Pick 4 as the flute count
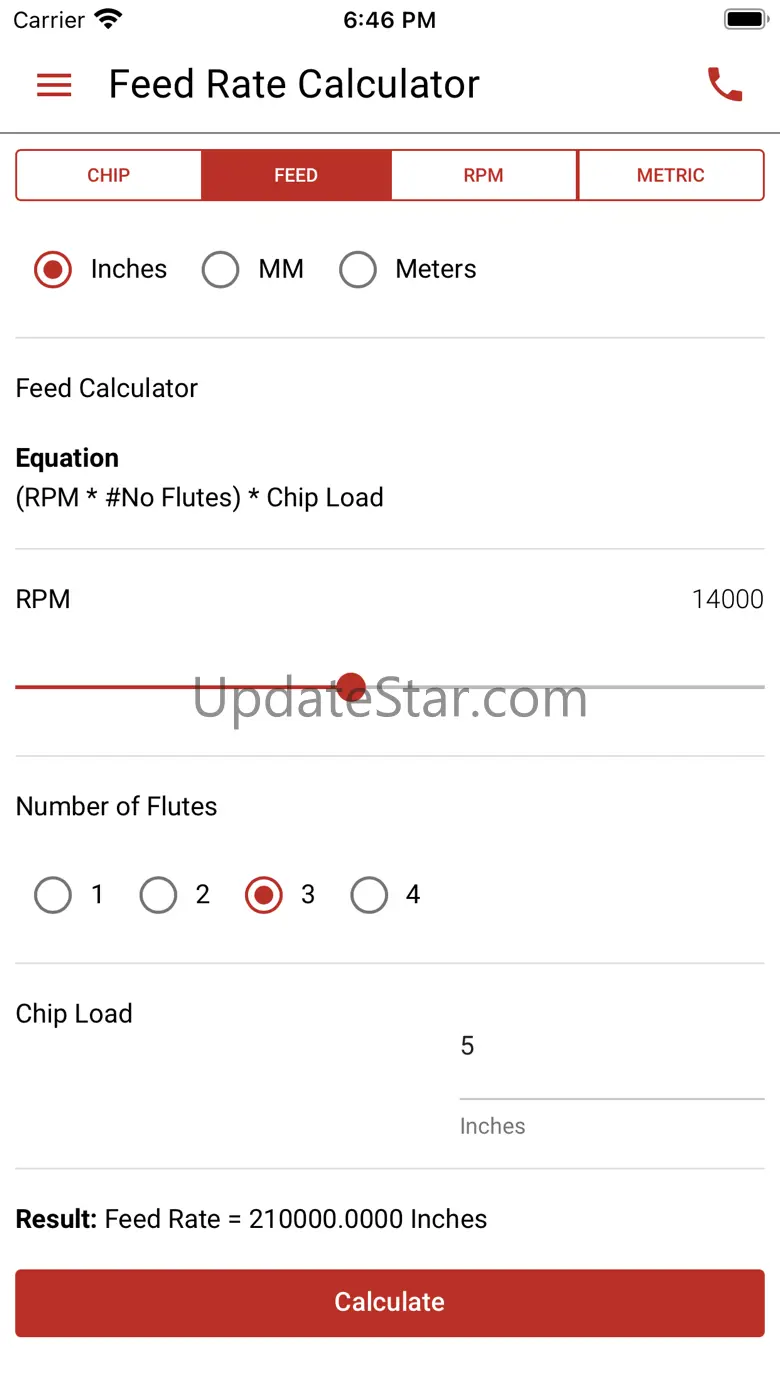780x1387 pixels. 369,895
